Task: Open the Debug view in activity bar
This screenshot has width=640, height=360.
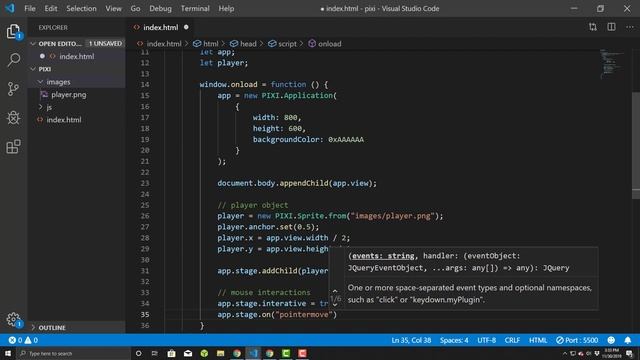Action: click(x=13, y=118)
